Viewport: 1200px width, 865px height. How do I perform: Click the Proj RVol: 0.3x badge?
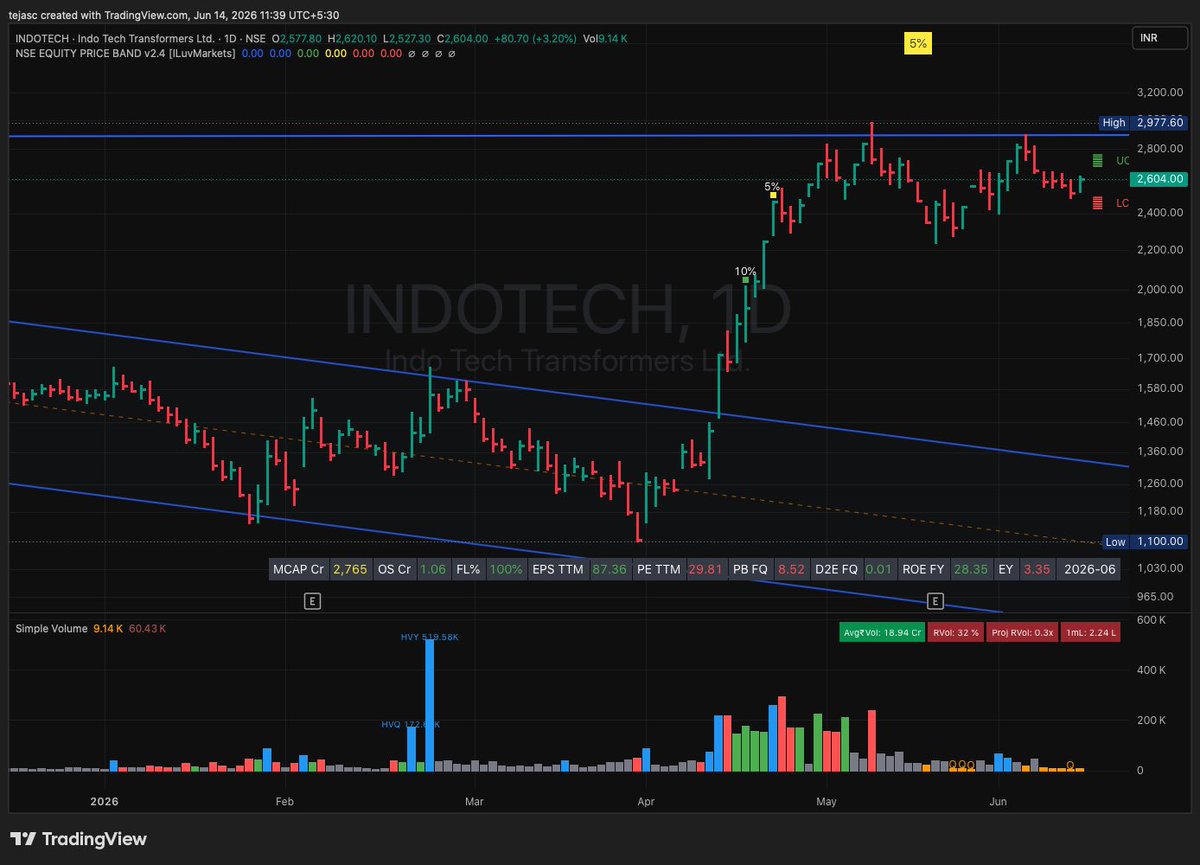point(1023,632)
